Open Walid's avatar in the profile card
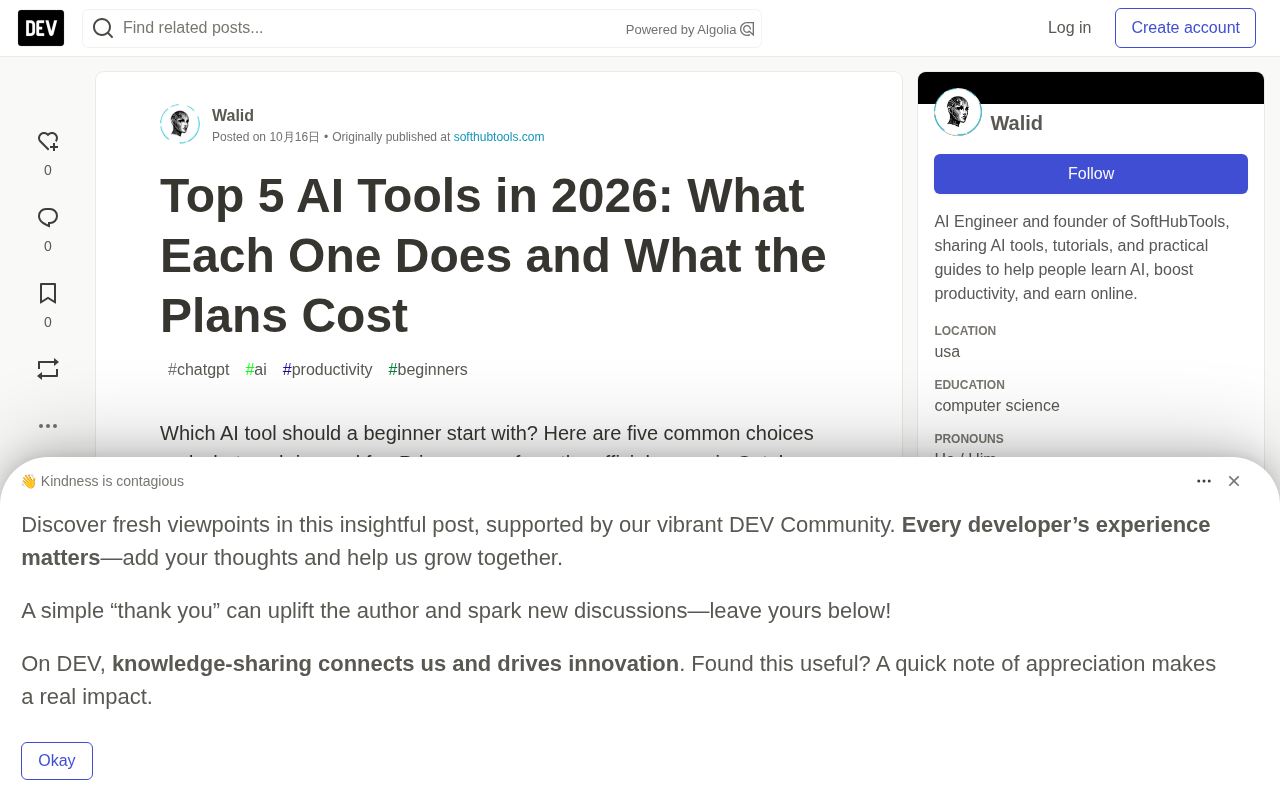Screen dimensions: 1280x800 pyautogui.click(x=958, y=112)
